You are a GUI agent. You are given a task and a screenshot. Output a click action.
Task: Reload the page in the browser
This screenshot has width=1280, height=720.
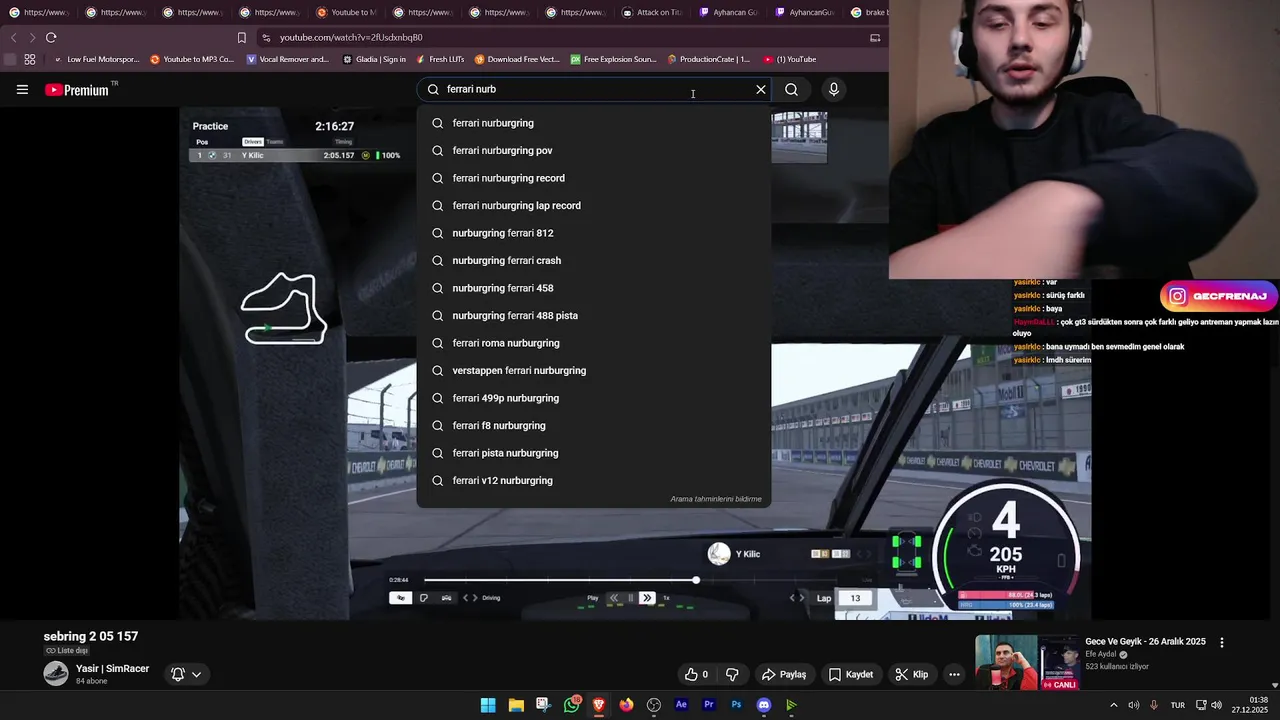(x=51, y=37)
